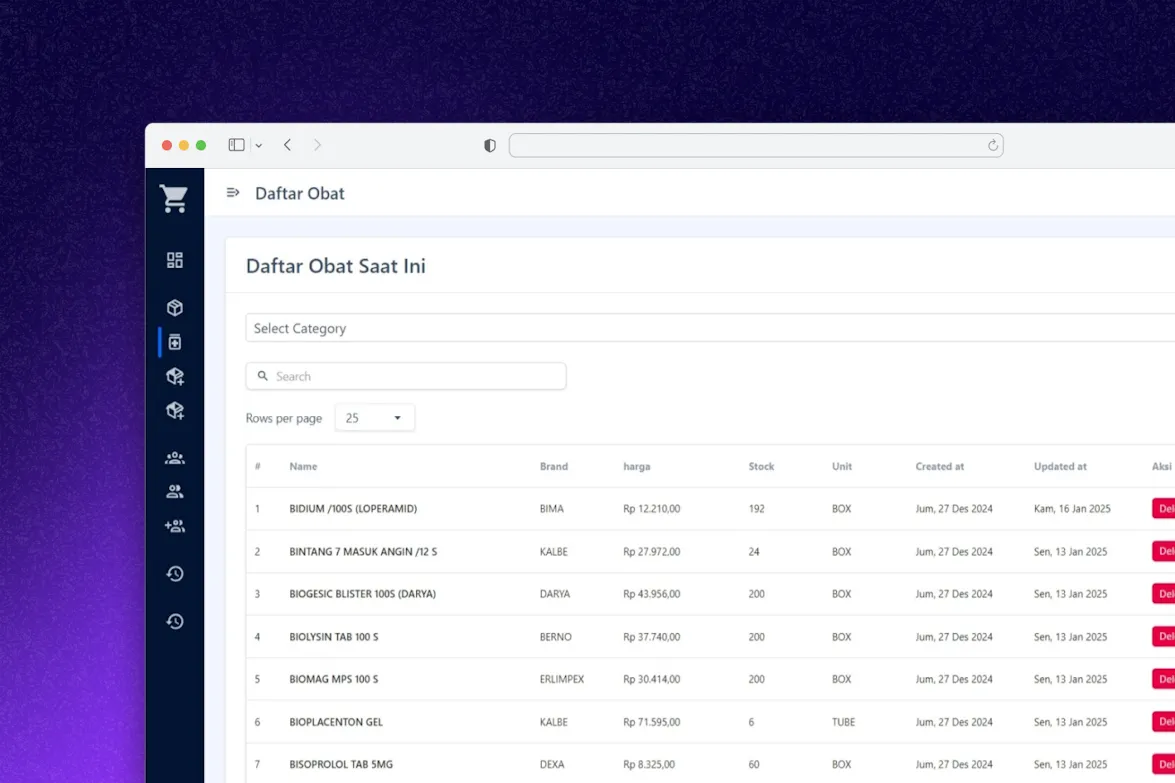This screenshot has height=783, width=1175.
Task: Reload the page with browser refresh
Action: pyautogui.click(x=992, y=145)
